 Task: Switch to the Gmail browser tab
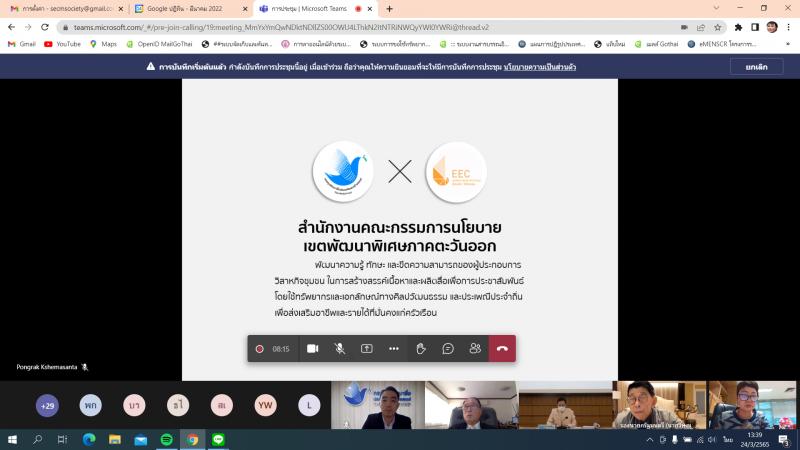pos(66,9)
